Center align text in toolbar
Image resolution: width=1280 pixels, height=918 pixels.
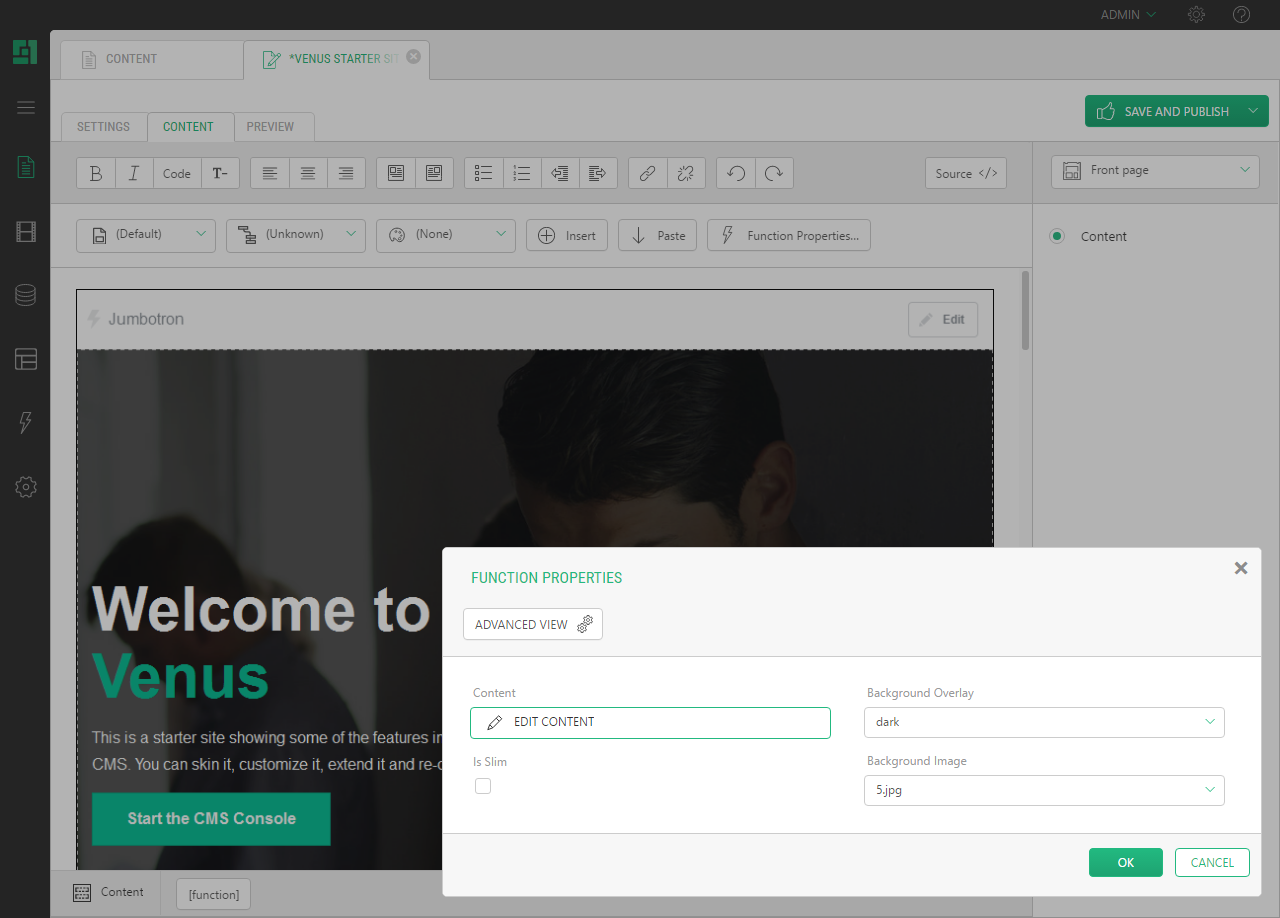coord(308,173)
